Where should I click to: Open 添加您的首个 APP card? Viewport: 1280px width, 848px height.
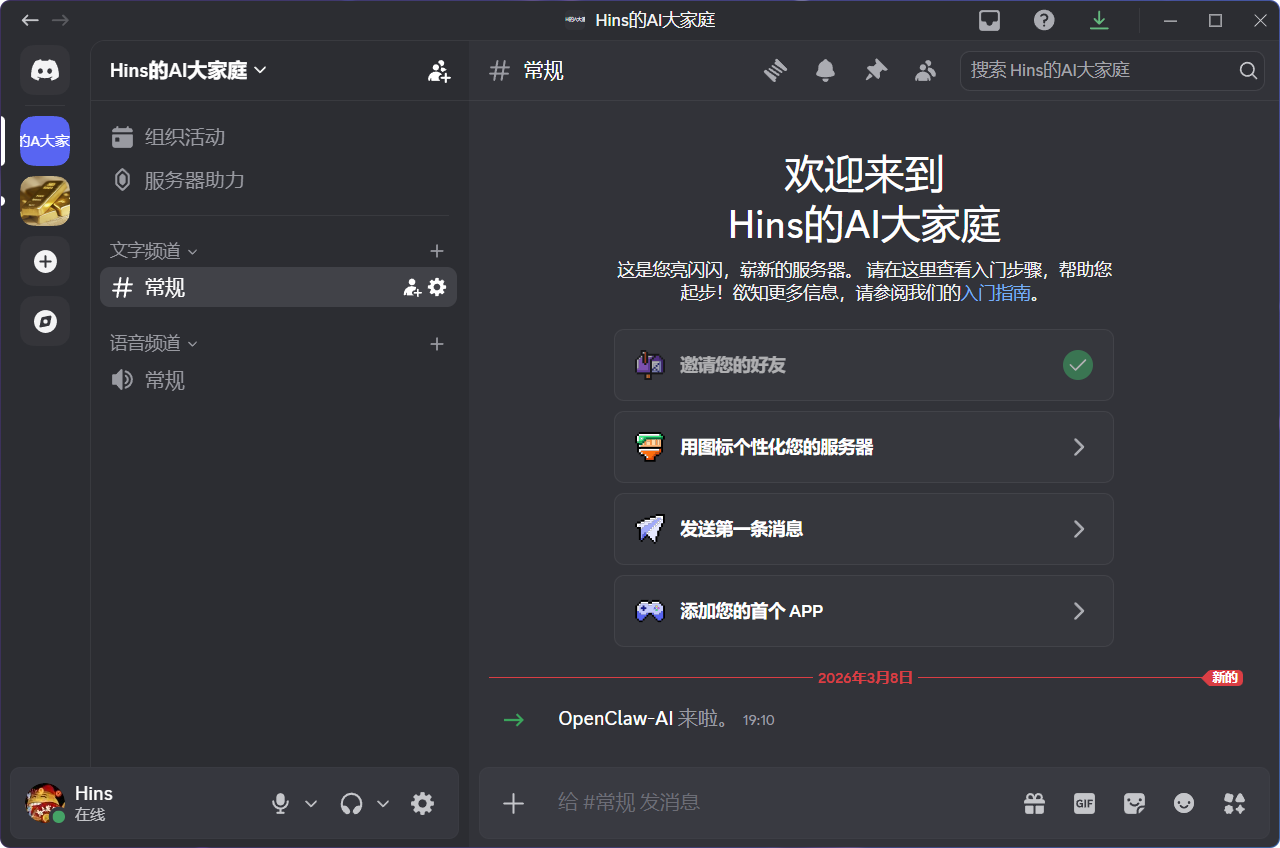[x=864, y=611]
